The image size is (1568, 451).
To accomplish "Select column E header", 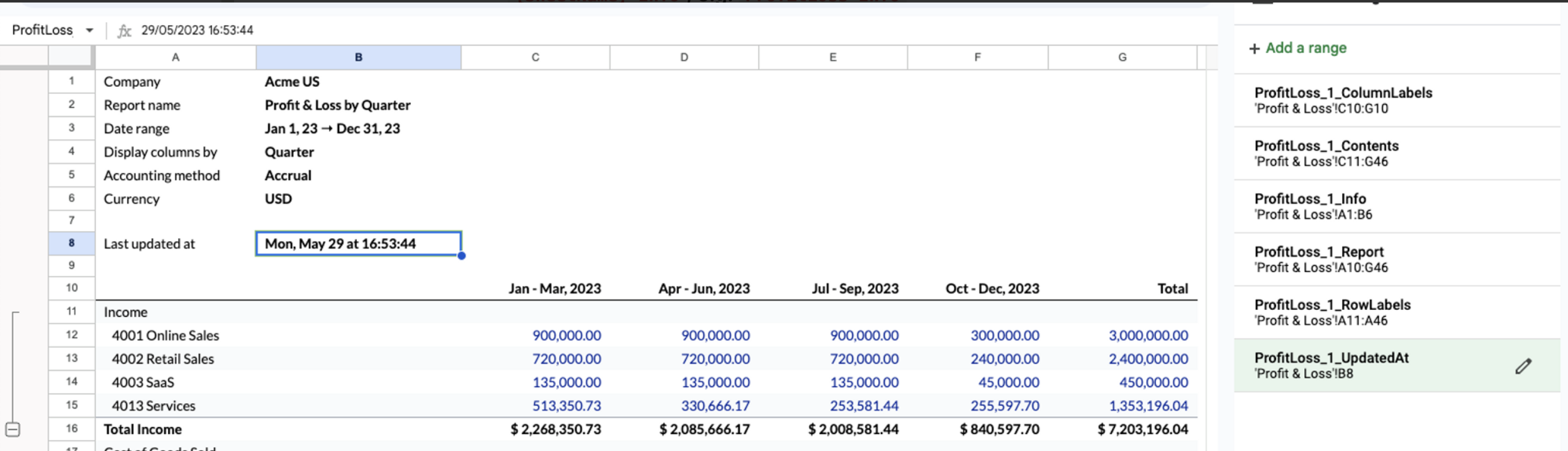I will 833,57.
